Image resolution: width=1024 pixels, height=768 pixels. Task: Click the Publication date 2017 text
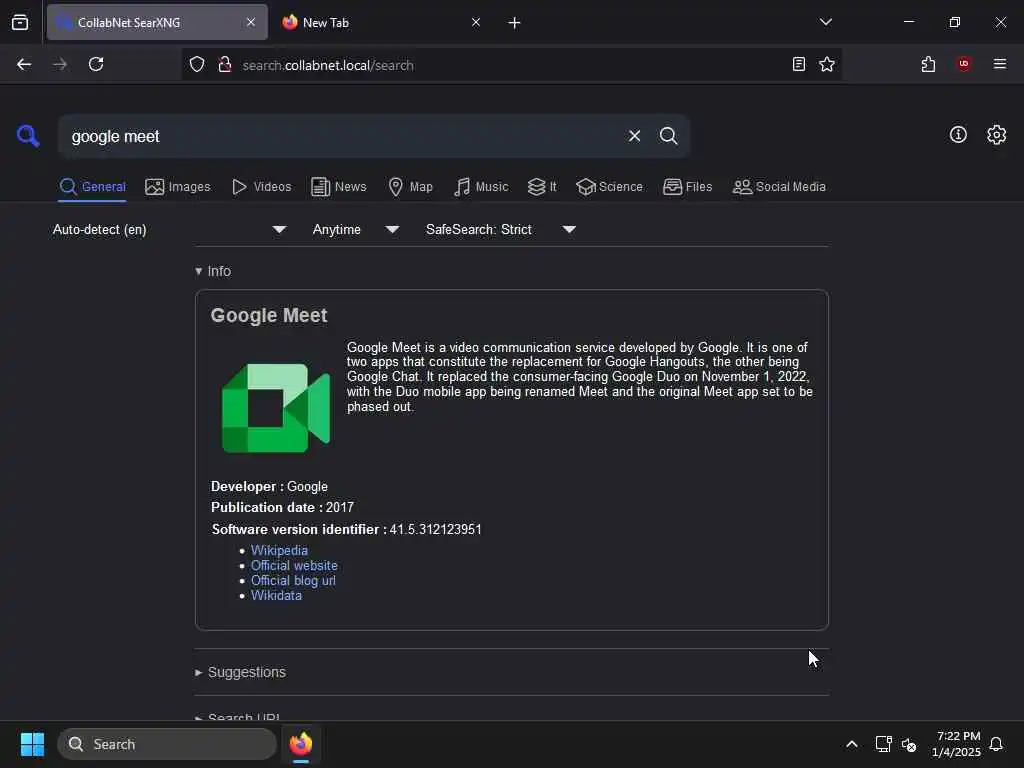282,507
